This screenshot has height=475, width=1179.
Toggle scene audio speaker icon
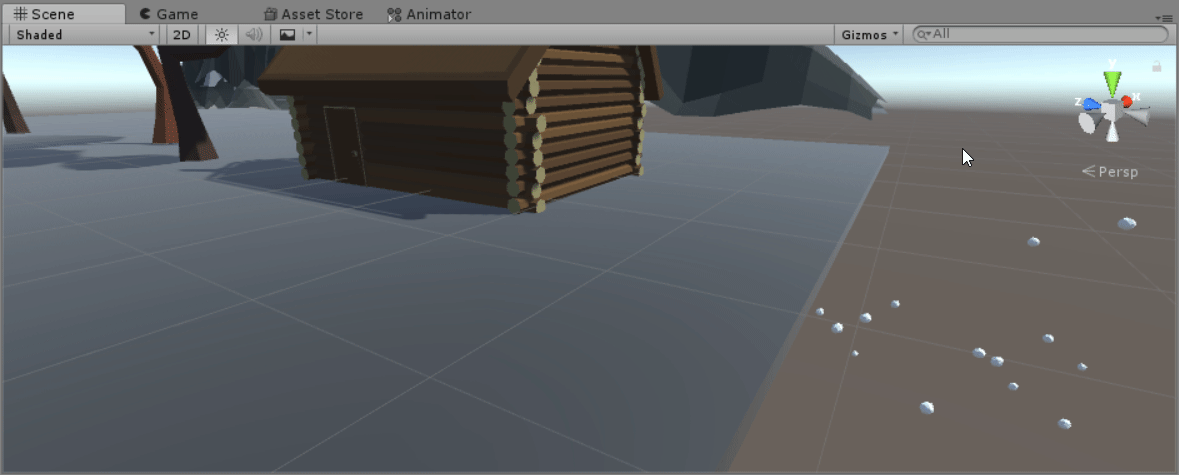tap(254, 35)
